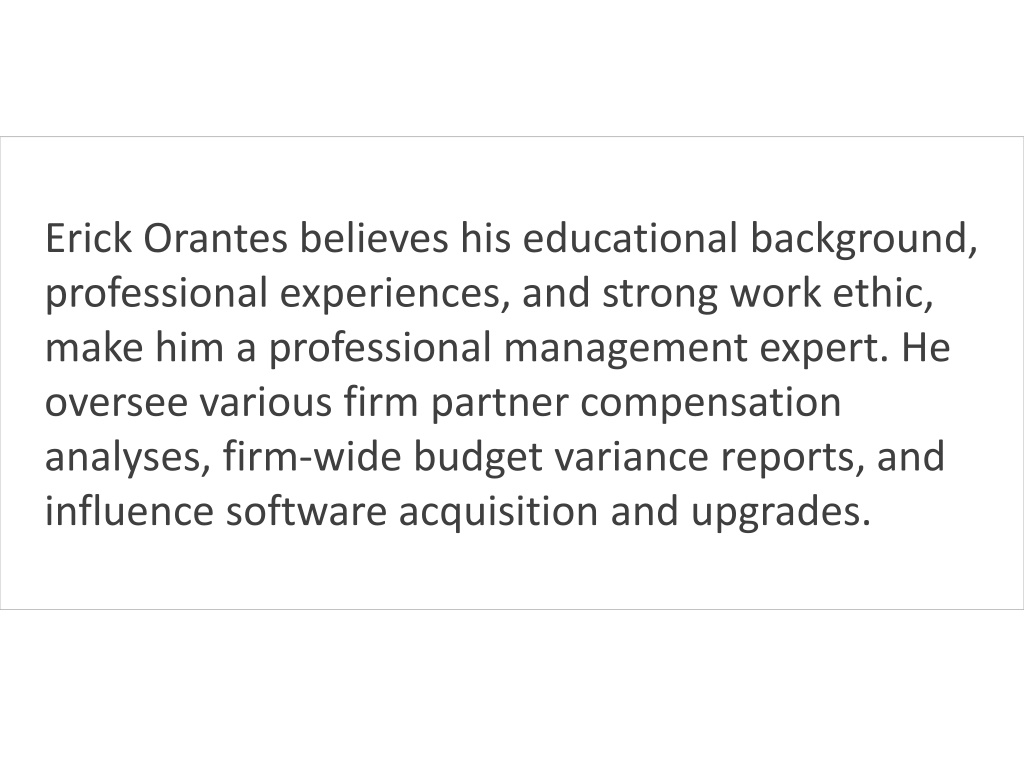Select the word "Orantes" in the paragraph
This screenshot has width=1024, height=768.
215,238
